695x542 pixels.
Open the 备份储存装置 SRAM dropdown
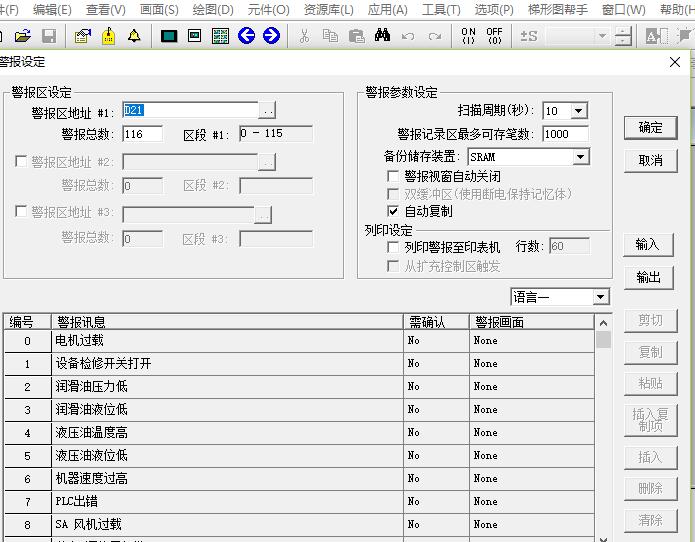pyautogui.click(x=581, y=158)
